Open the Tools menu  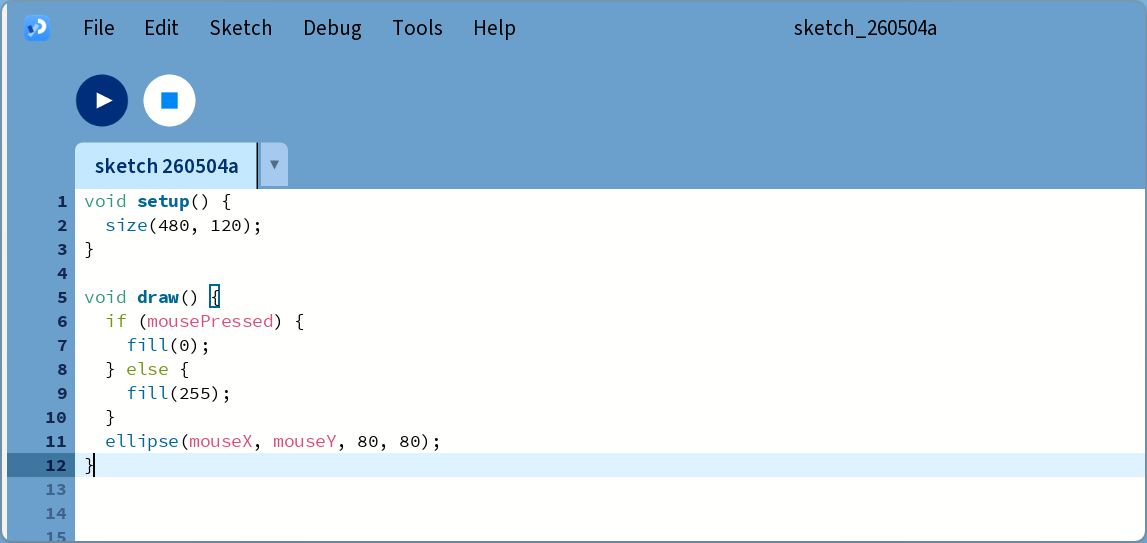[417, 28]
